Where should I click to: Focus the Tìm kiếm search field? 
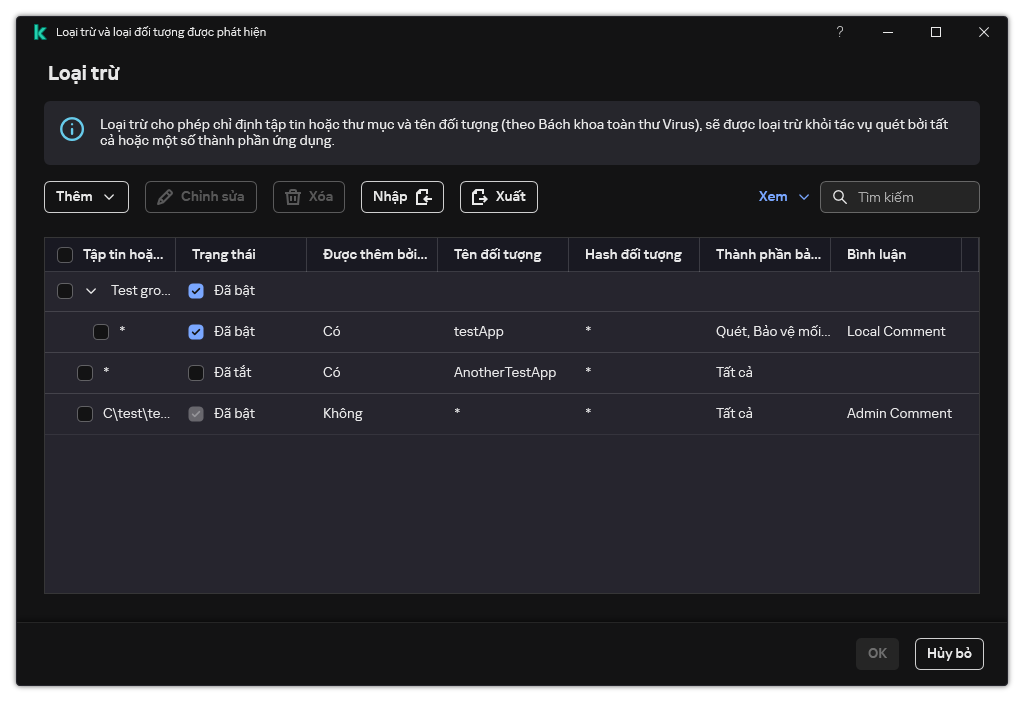coord(912,197)
